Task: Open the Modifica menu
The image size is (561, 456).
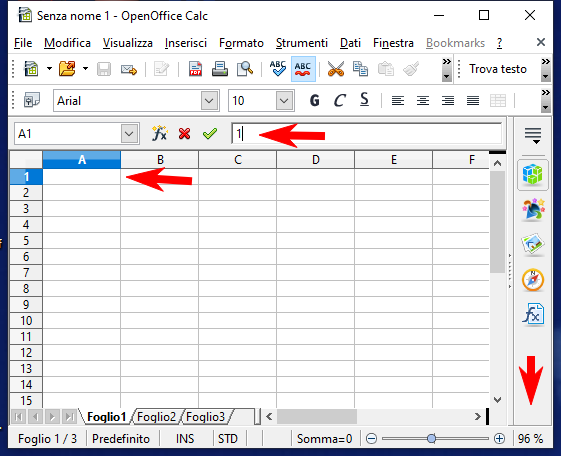Action: point(67,43)
